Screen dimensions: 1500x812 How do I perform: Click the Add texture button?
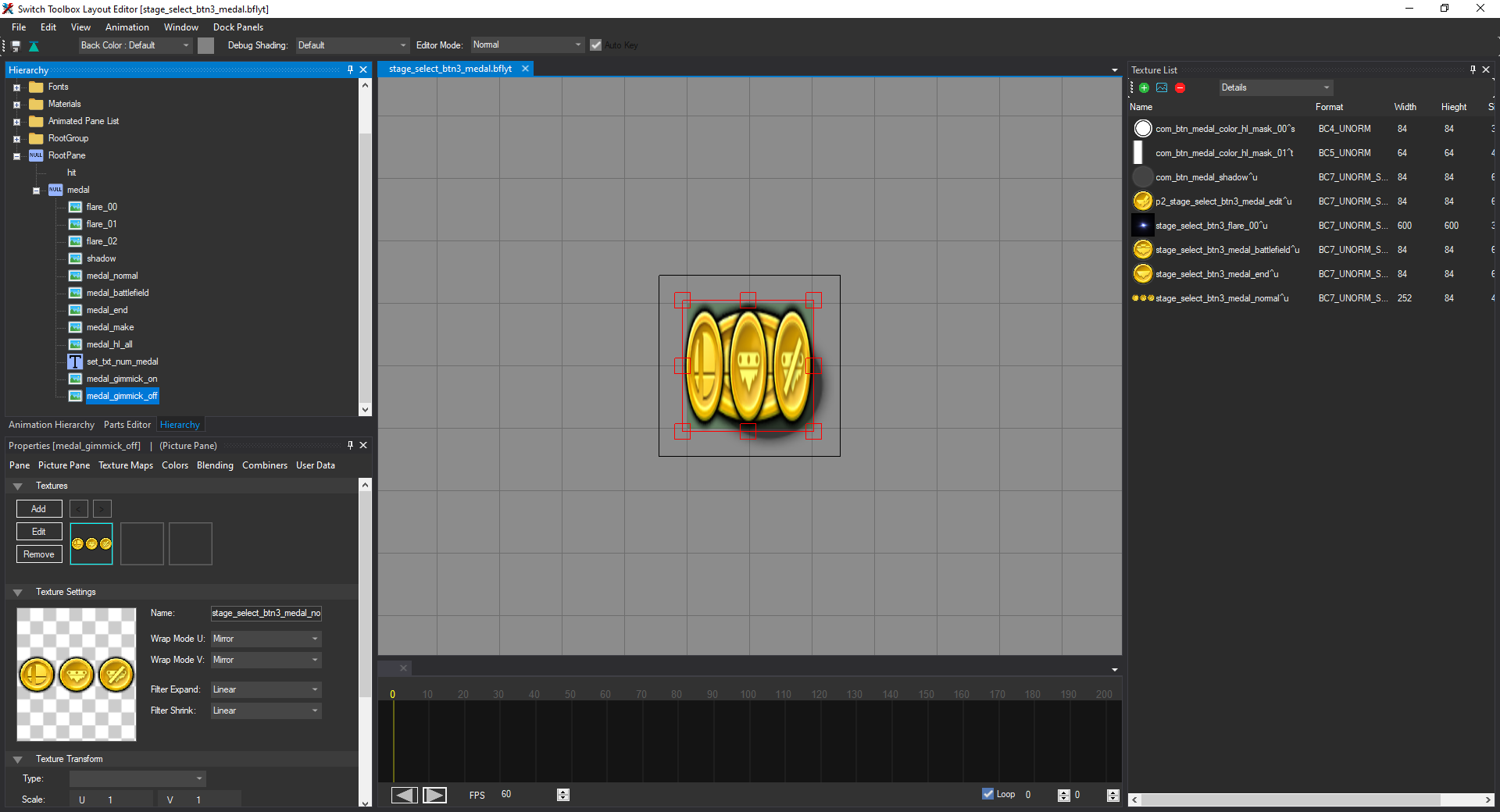(39, 509)
